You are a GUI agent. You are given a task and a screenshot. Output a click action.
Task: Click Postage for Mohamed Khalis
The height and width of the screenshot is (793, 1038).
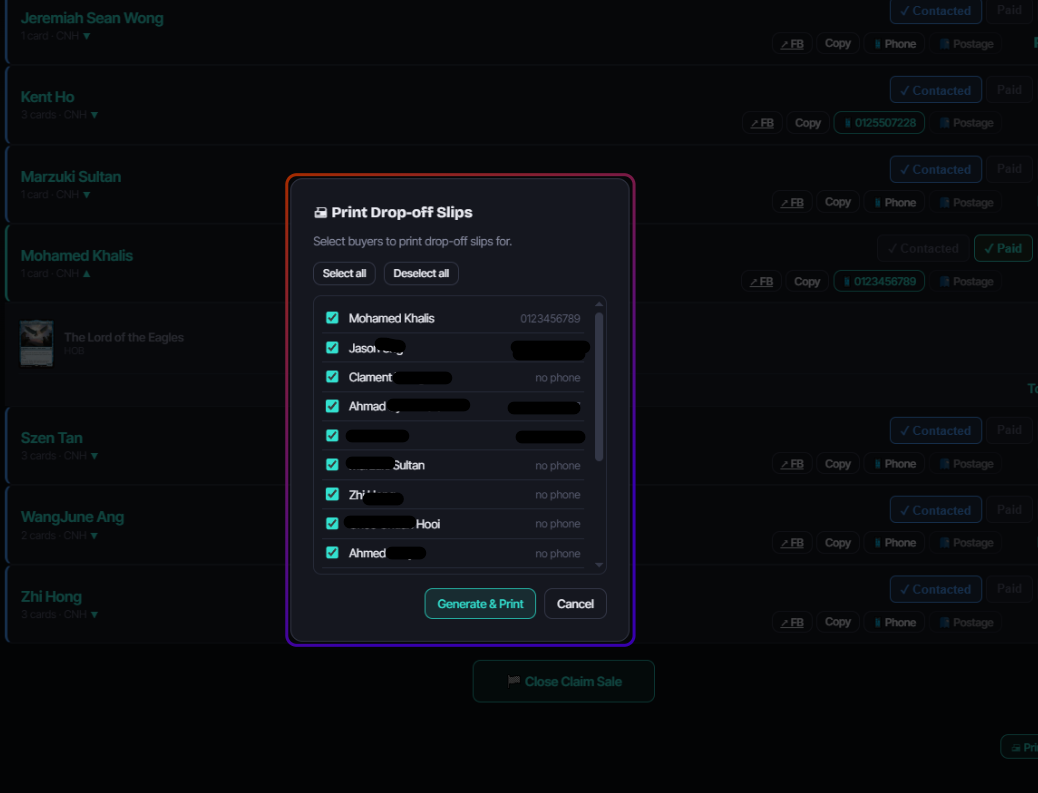pos(966,281)
